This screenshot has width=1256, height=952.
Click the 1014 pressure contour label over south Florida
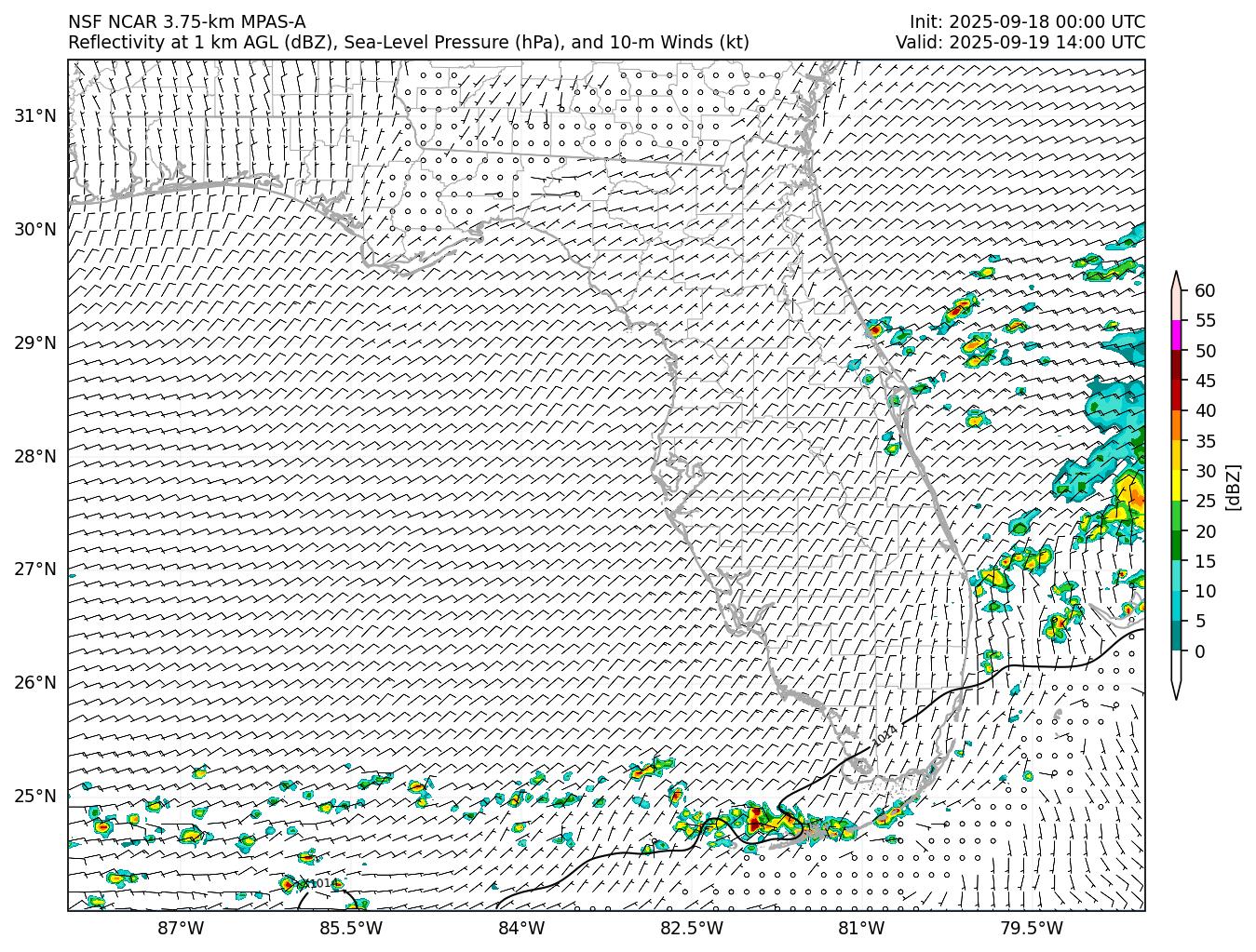coord(885,734)
